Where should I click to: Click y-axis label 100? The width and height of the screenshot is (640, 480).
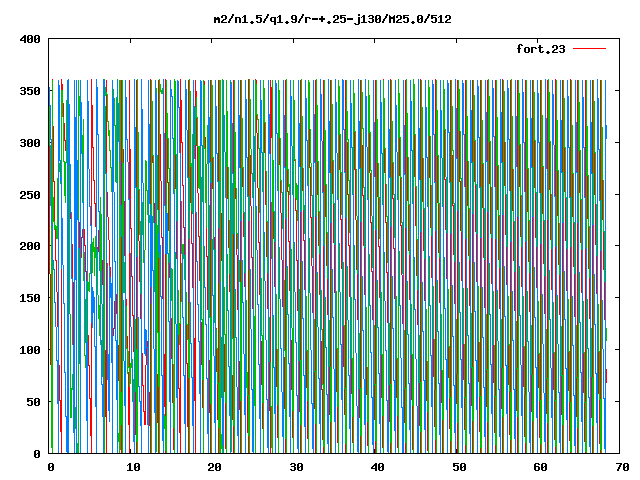(x=30, y=350)
